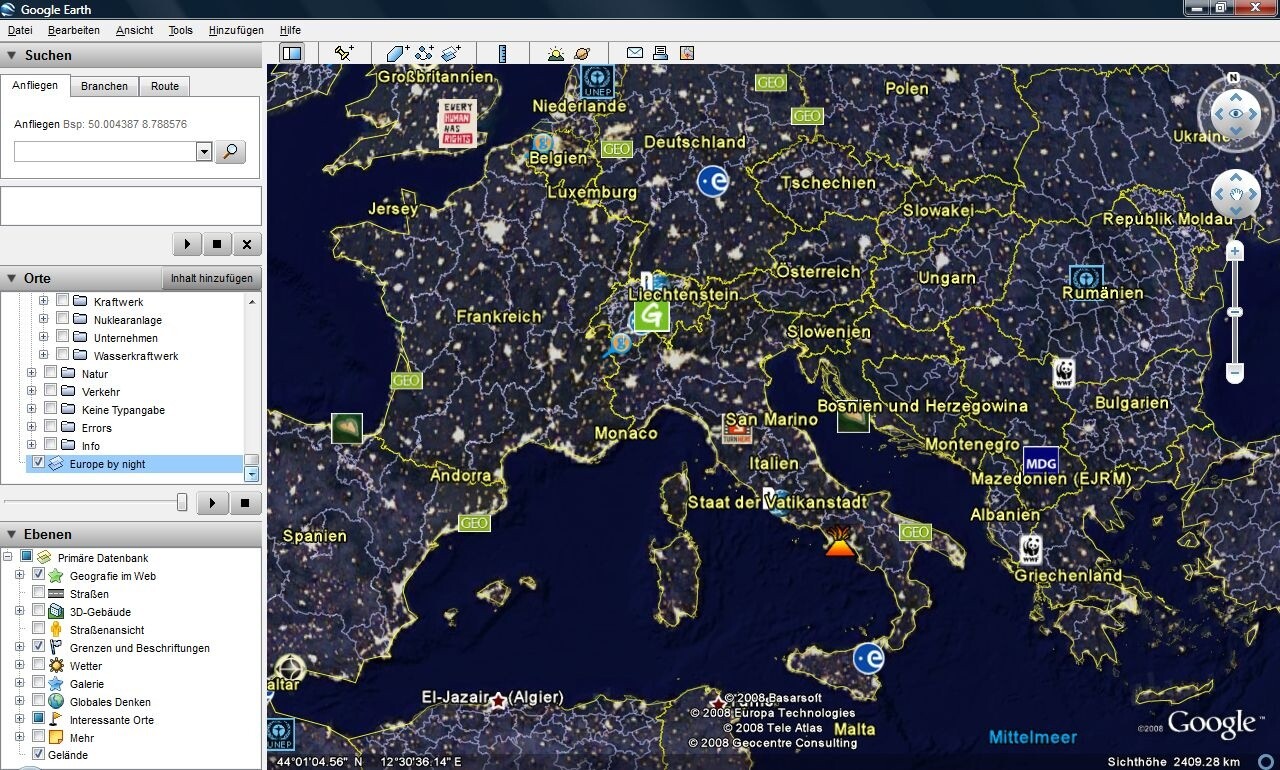Uncheck the Europe by night overlay
The height and width of the screenshot is (770, 1280).
pyautogui.click(x=39, y=463)
